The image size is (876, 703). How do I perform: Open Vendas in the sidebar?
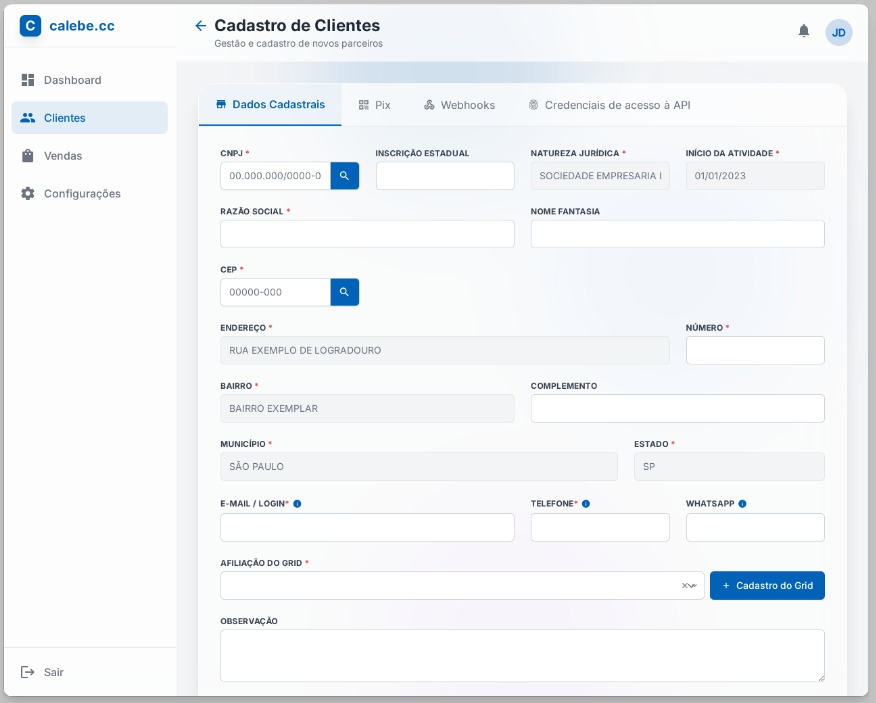pyautogui.click(x=62, y=156)
